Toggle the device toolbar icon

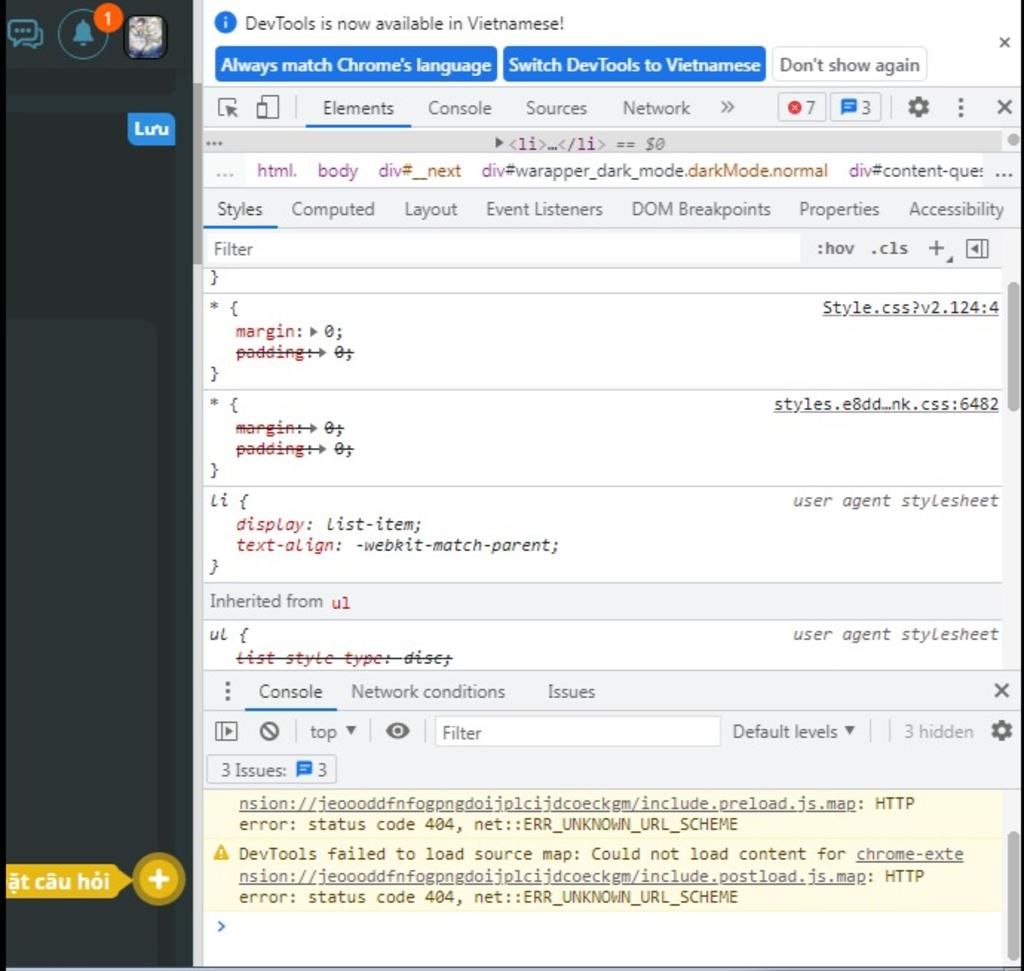click(x=267, y=107)
